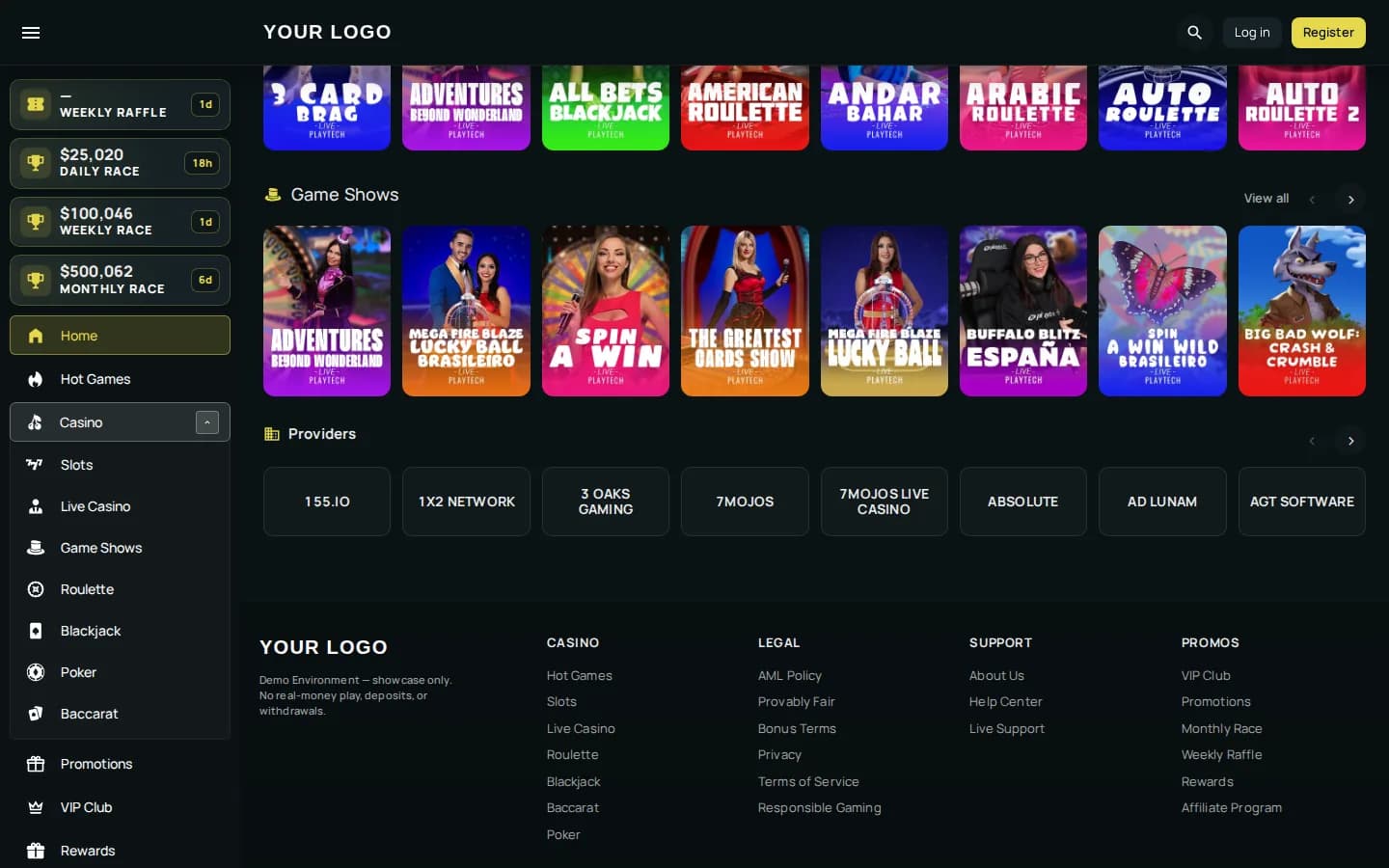The height and width of the screenshot is (868, 1389).
Task: Open Hot Games in the sidebar
Action: pos(120,379)
